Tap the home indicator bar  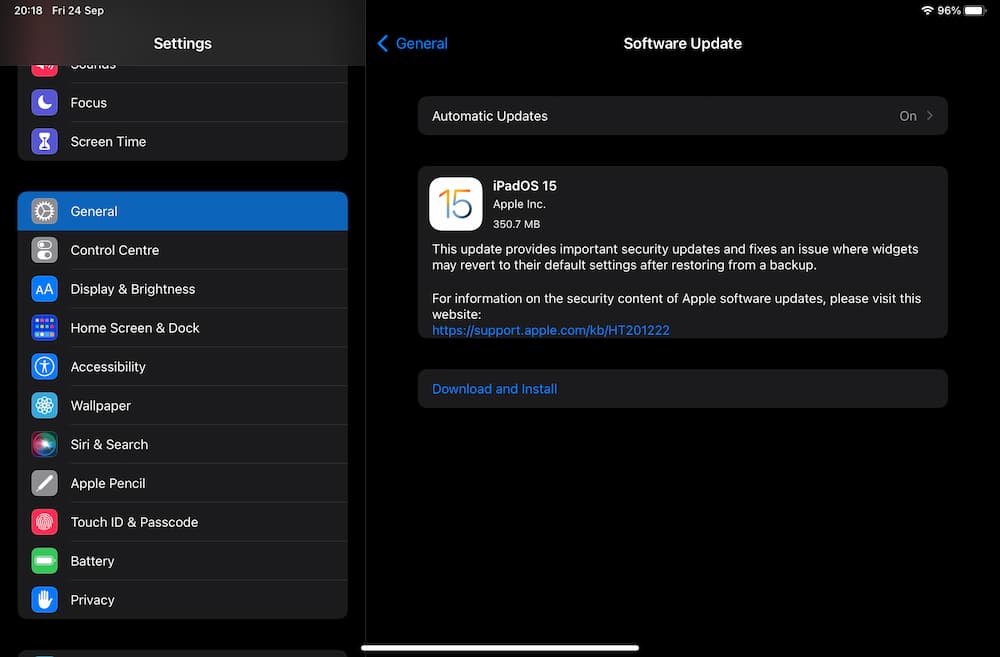tap(500, 647)
